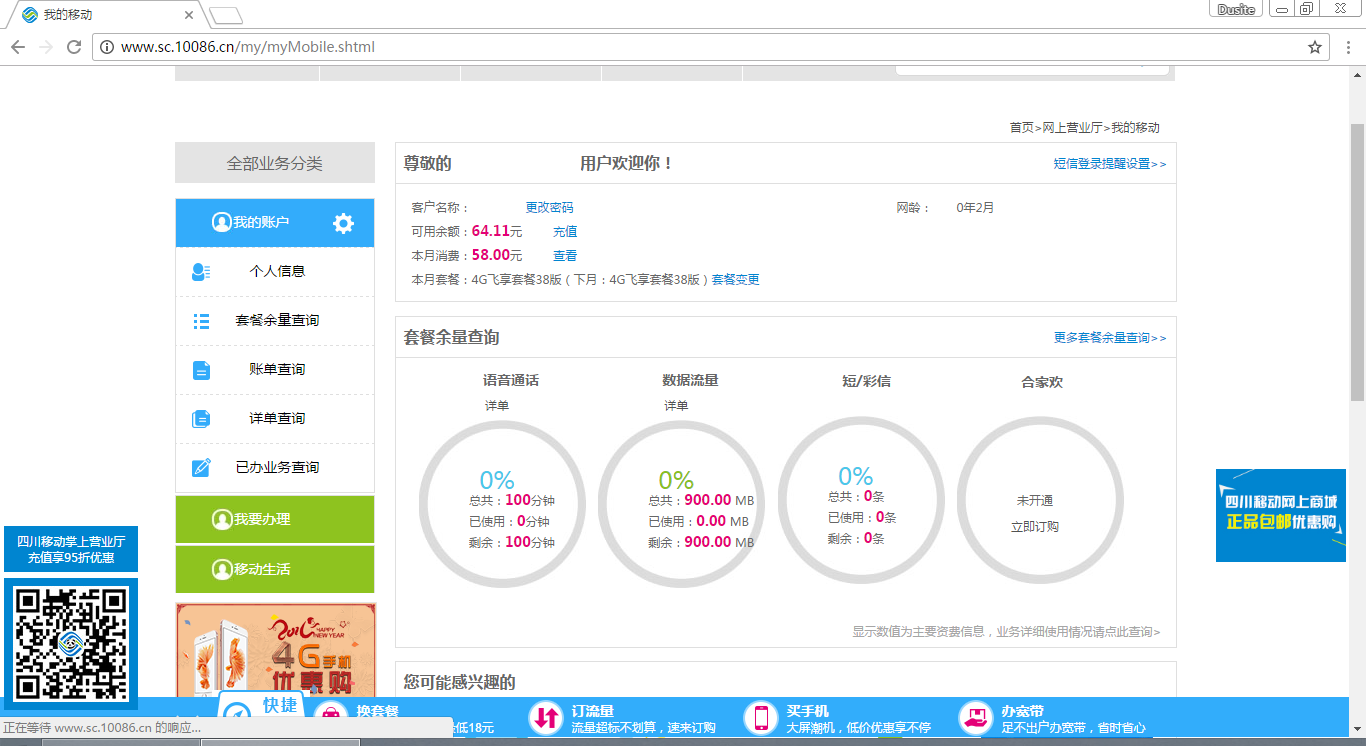Image resolution: width=1366 pixels, height=746 pixels.
Task: Open 详单 under 数据流量
Action: pos(676,406)
